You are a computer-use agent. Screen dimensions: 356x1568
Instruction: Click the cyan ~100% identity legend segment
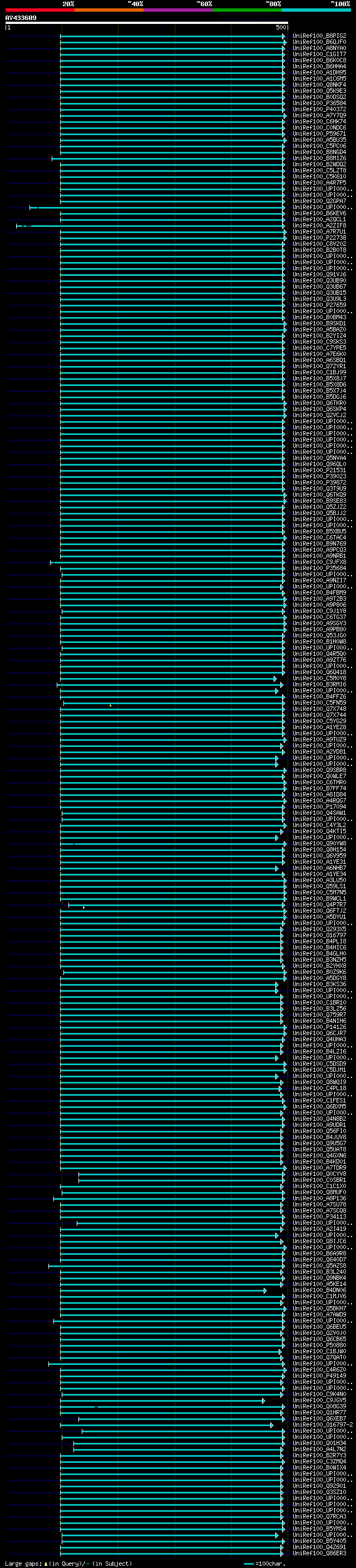(x=316, y=10)
